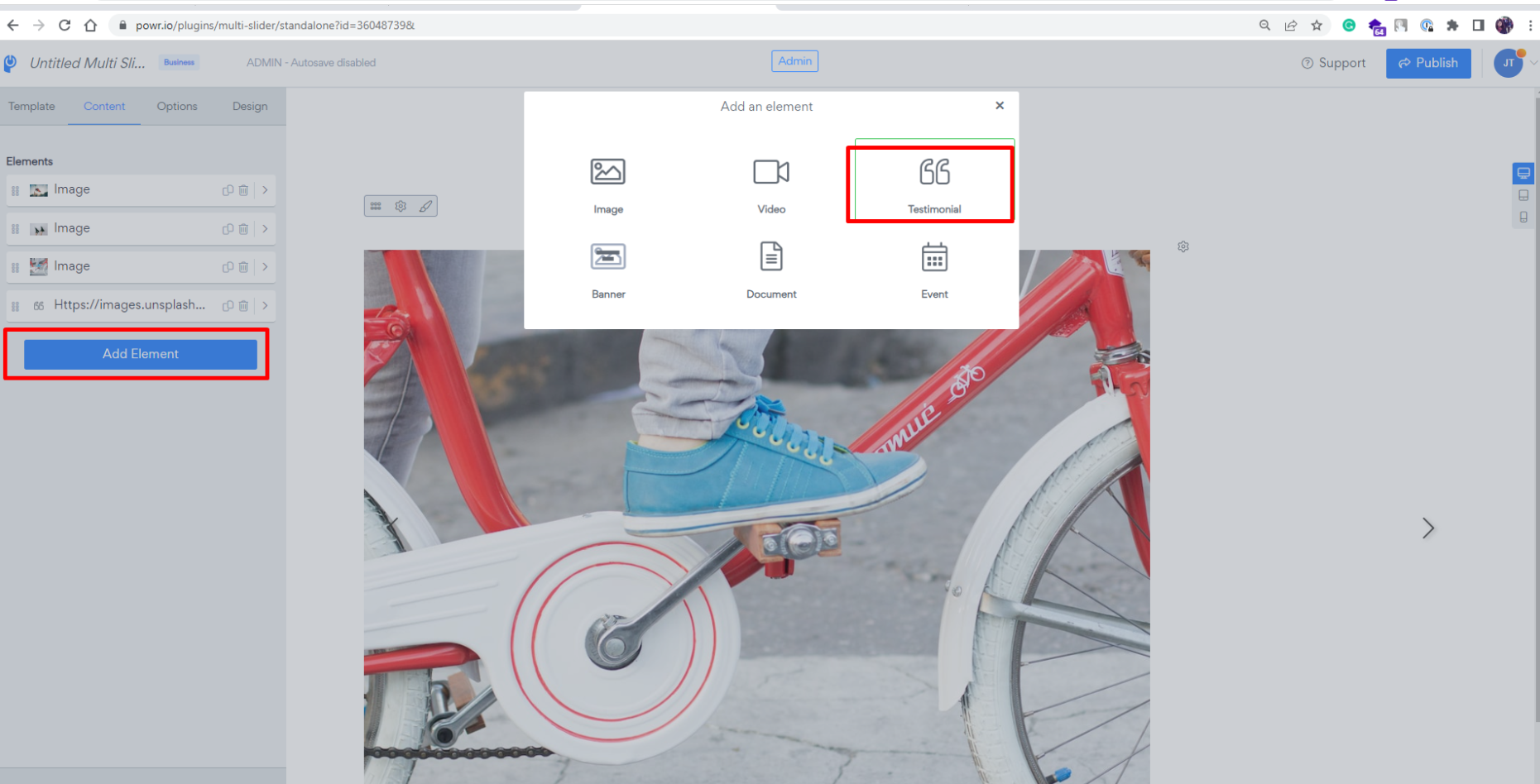1540x784 pixels.
Task: Click the Business plan badge
Action: pyautogui.click(x=179, y=62)
